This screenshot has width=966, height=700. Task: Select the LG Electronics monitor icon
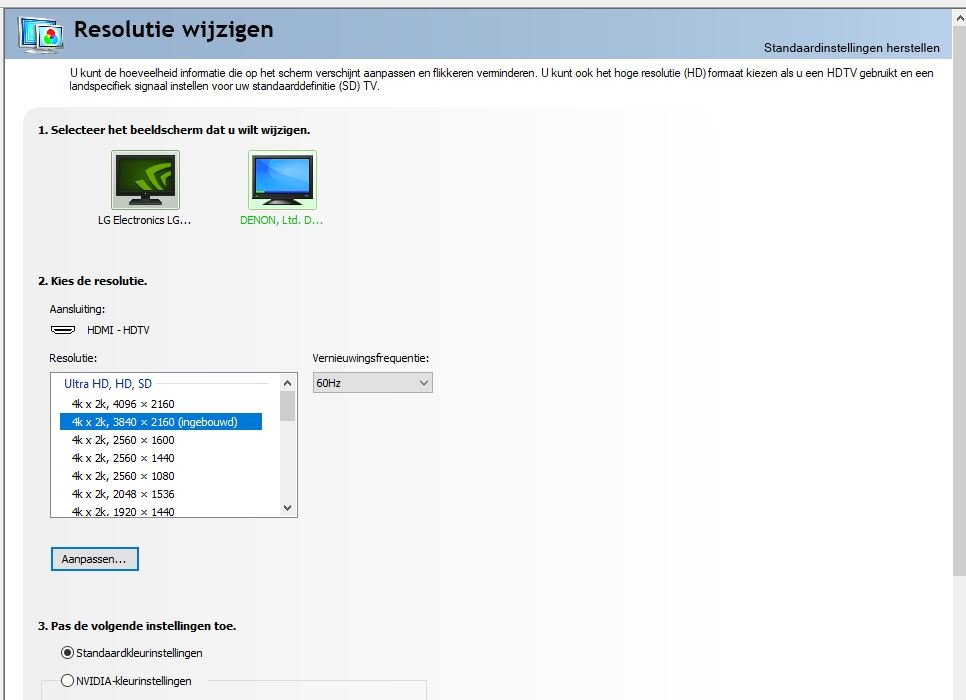pyautogui.click(x=145, y=180)
